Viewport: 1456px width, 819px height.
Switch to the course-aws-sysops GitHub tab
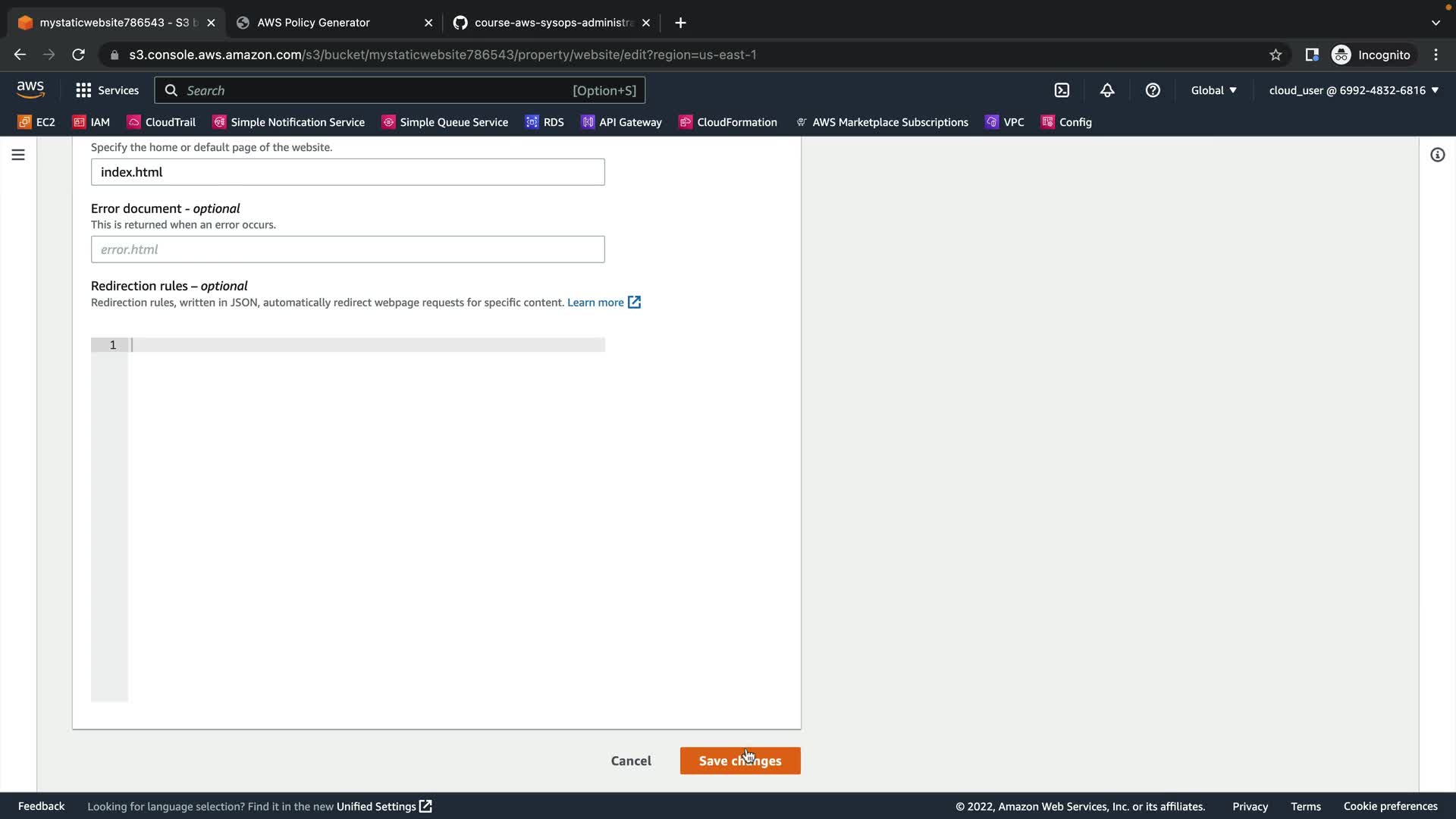[x=552, y=23]
